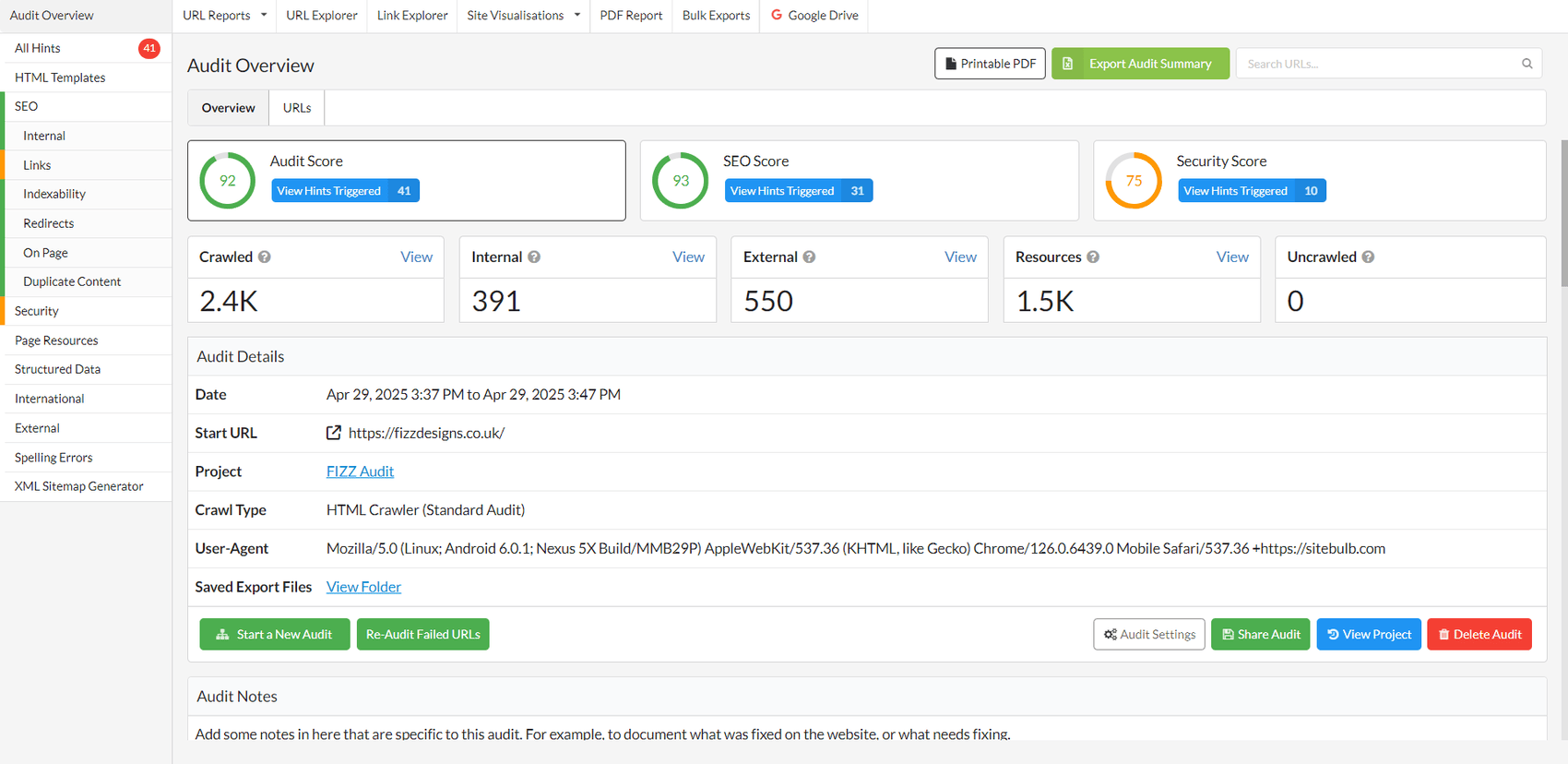Click the Resources help question icon
Image resolution: width=1568 pixels, height=764 pixels.
tap(1093, 257)
